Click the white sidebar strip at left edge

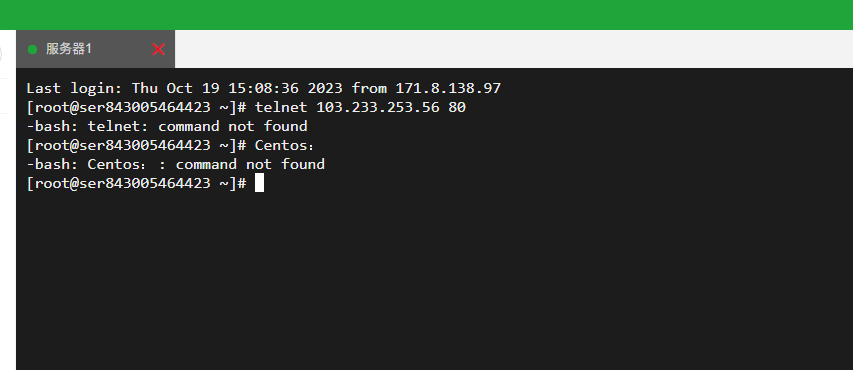(x=8, y=218)
